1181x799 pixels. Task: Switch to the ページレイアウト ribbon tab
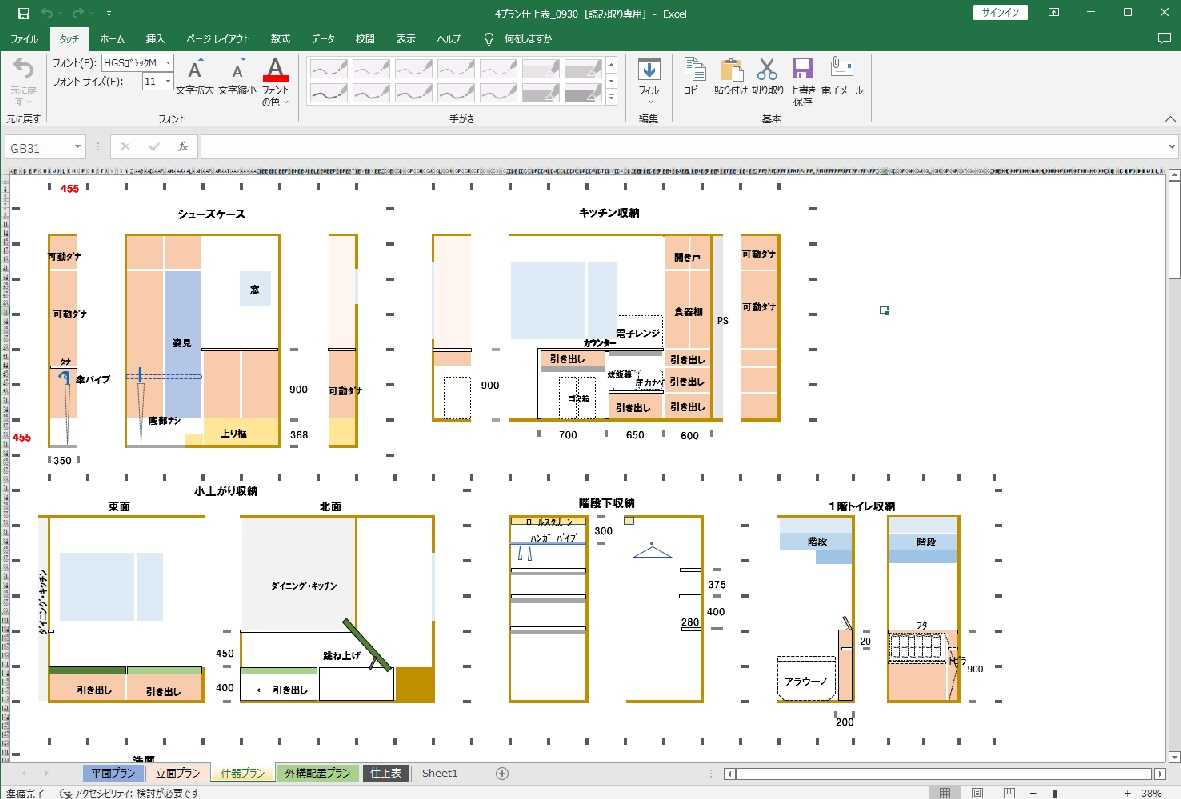(x=217, y=38)
